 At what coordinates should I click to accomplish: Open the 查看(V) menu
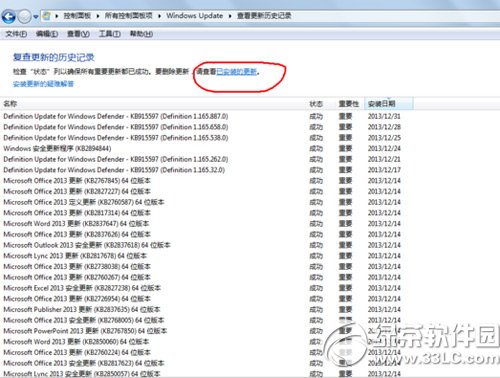[78, 34]
